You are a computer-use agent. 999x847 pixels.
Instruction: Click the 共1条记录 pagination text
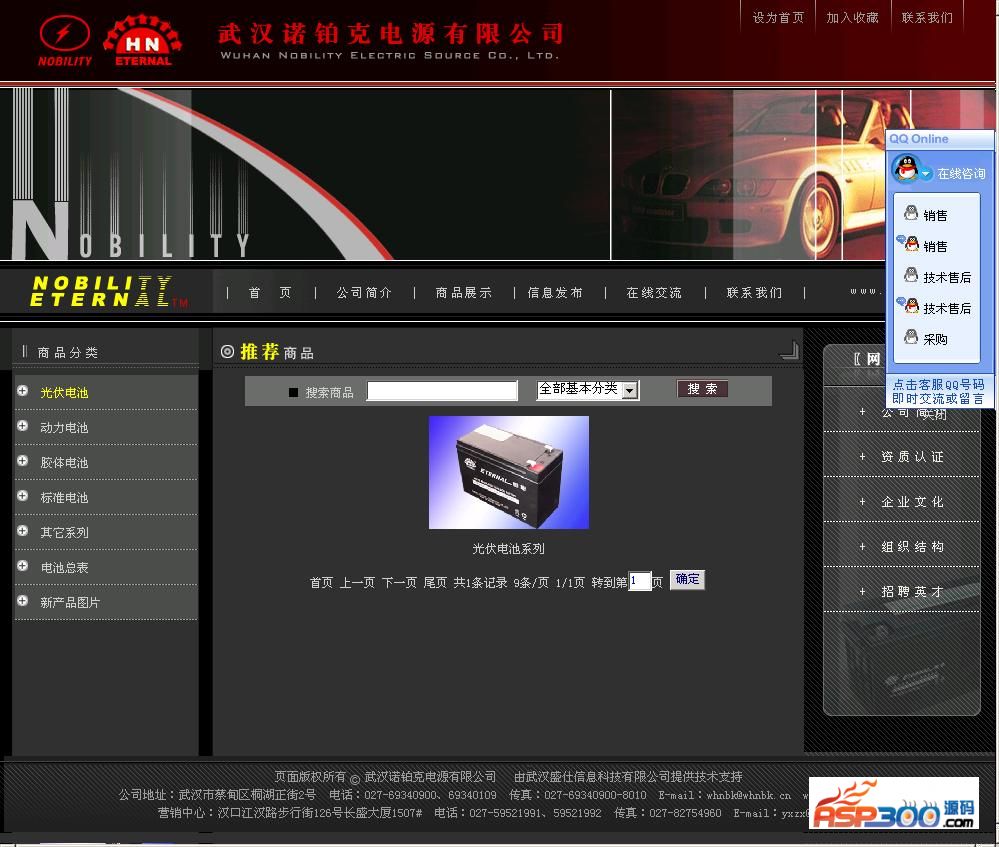pyautogui.click(x=480, y=583)
